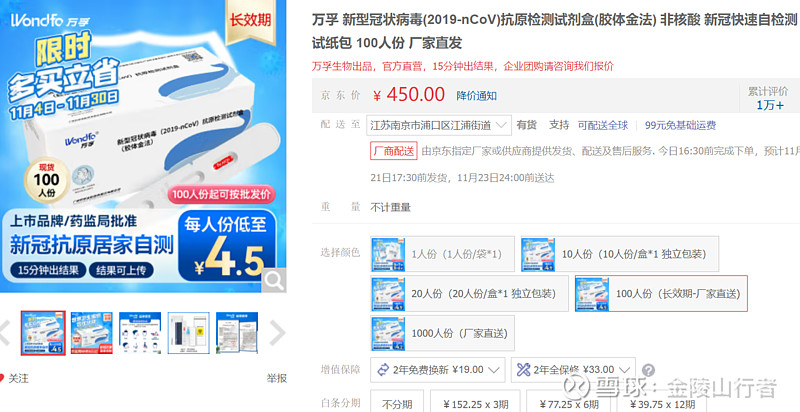Click the question mark help icon

point(648,370)
